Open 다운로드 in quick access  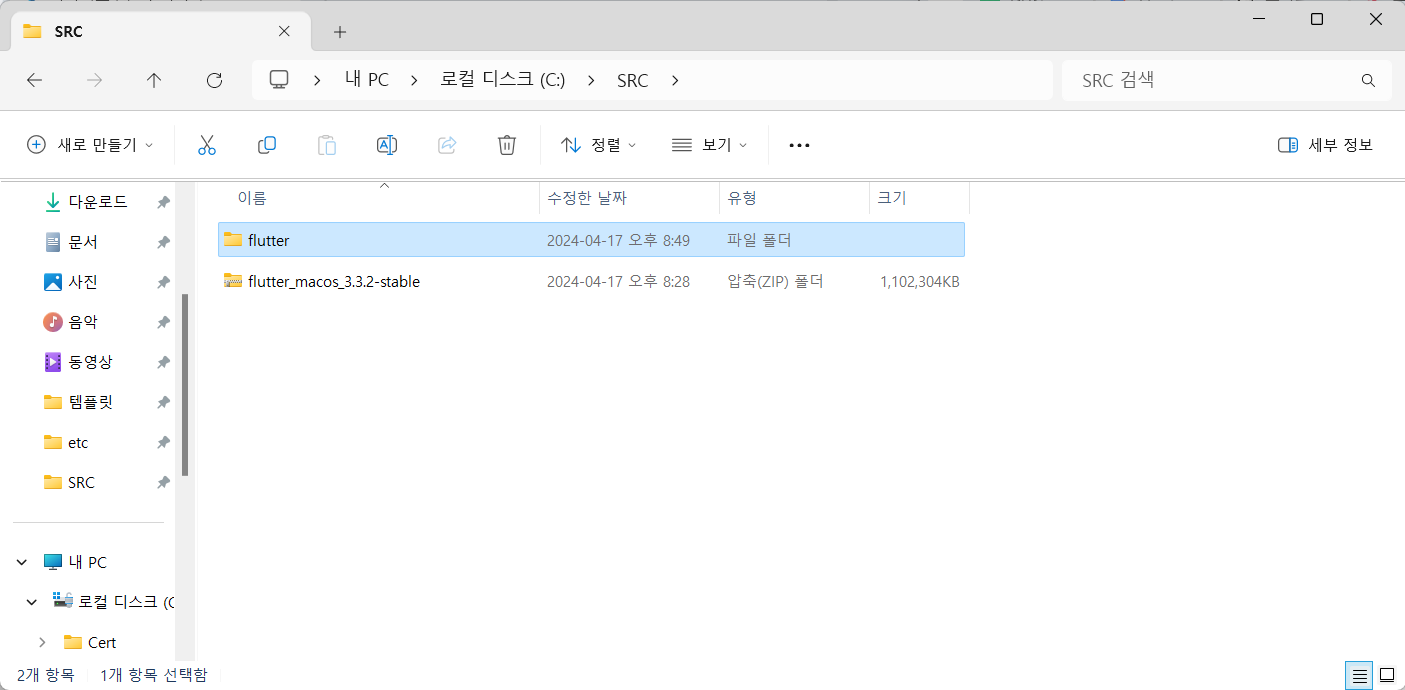pos(98,202)
